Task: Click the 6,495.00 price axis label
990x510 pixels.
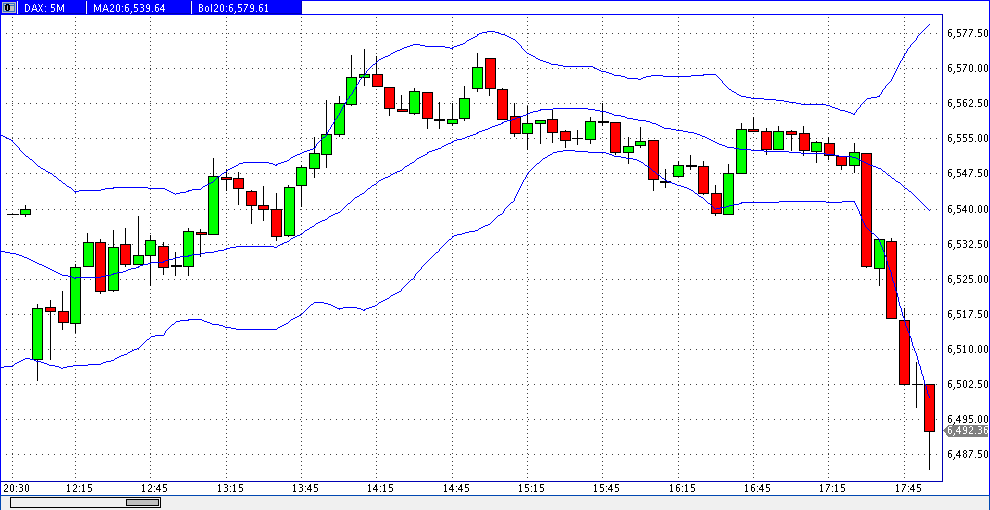Action: click(967, 418)
